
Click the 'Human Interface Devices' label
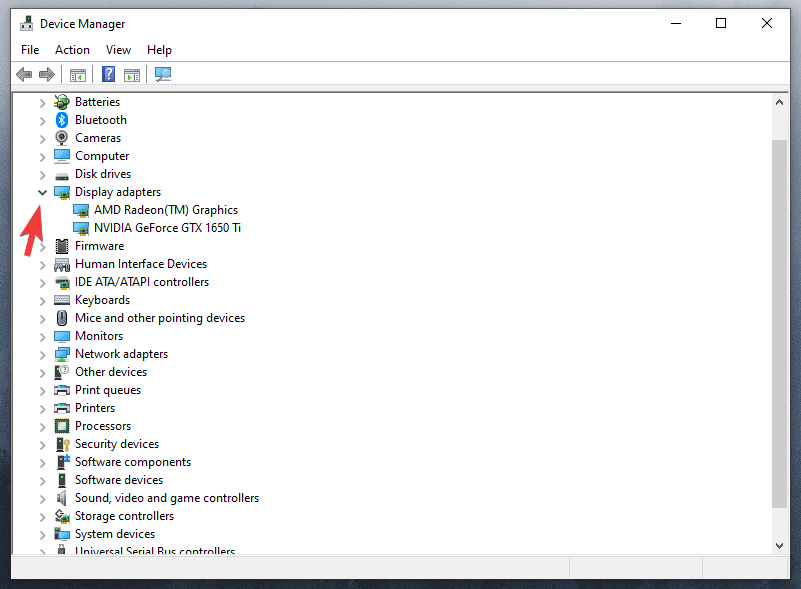click(x=141, y=264)
